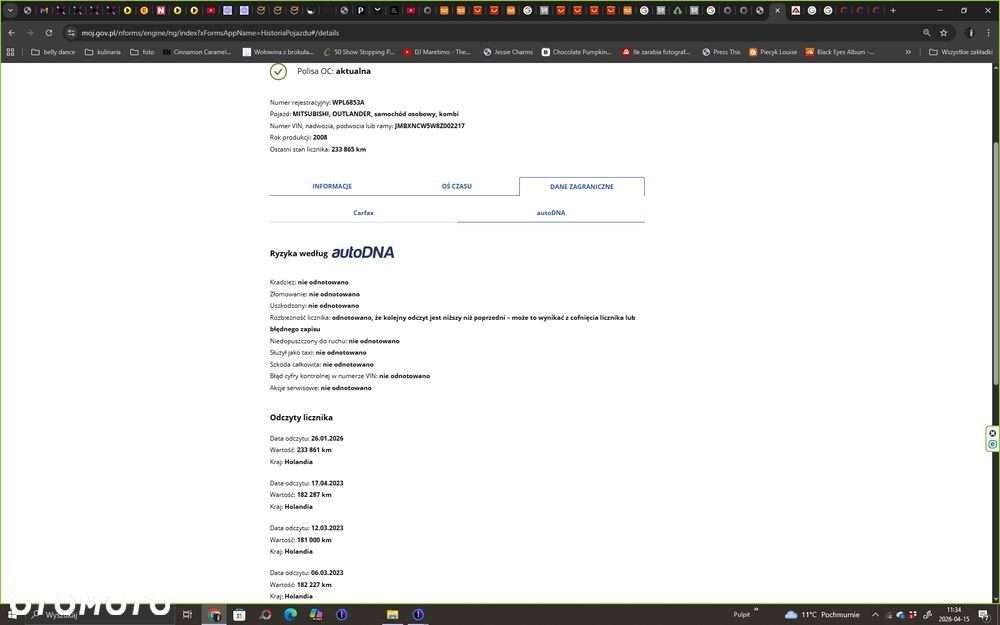The width and height of the screenshot is (1000, 625).
Task: Open a new browser tab with plus icon
Action: click(x=893, y=10)
